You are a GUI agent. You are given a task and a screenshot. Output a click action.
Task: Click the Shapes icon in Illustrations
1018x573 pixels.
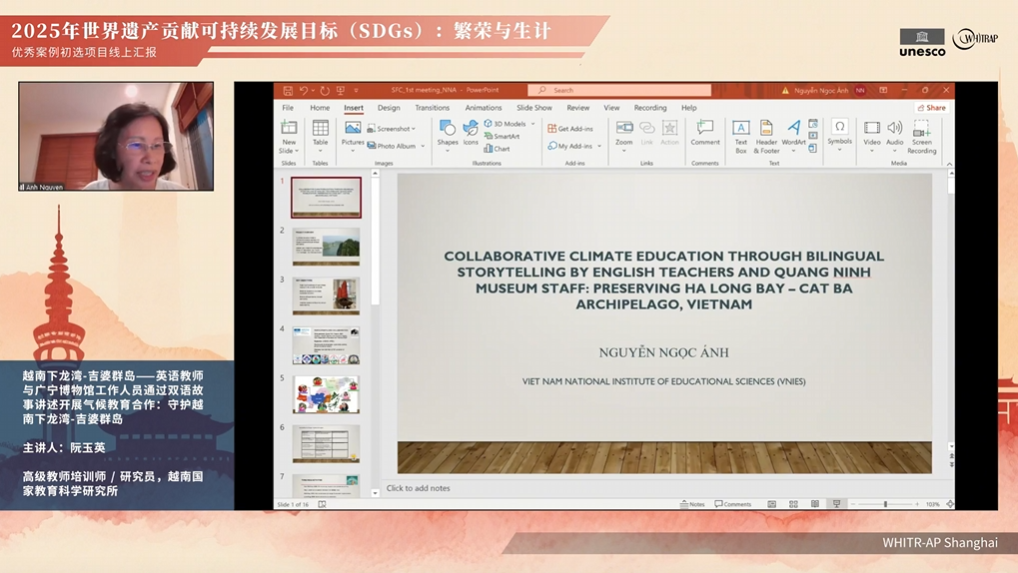click(447, 133)
